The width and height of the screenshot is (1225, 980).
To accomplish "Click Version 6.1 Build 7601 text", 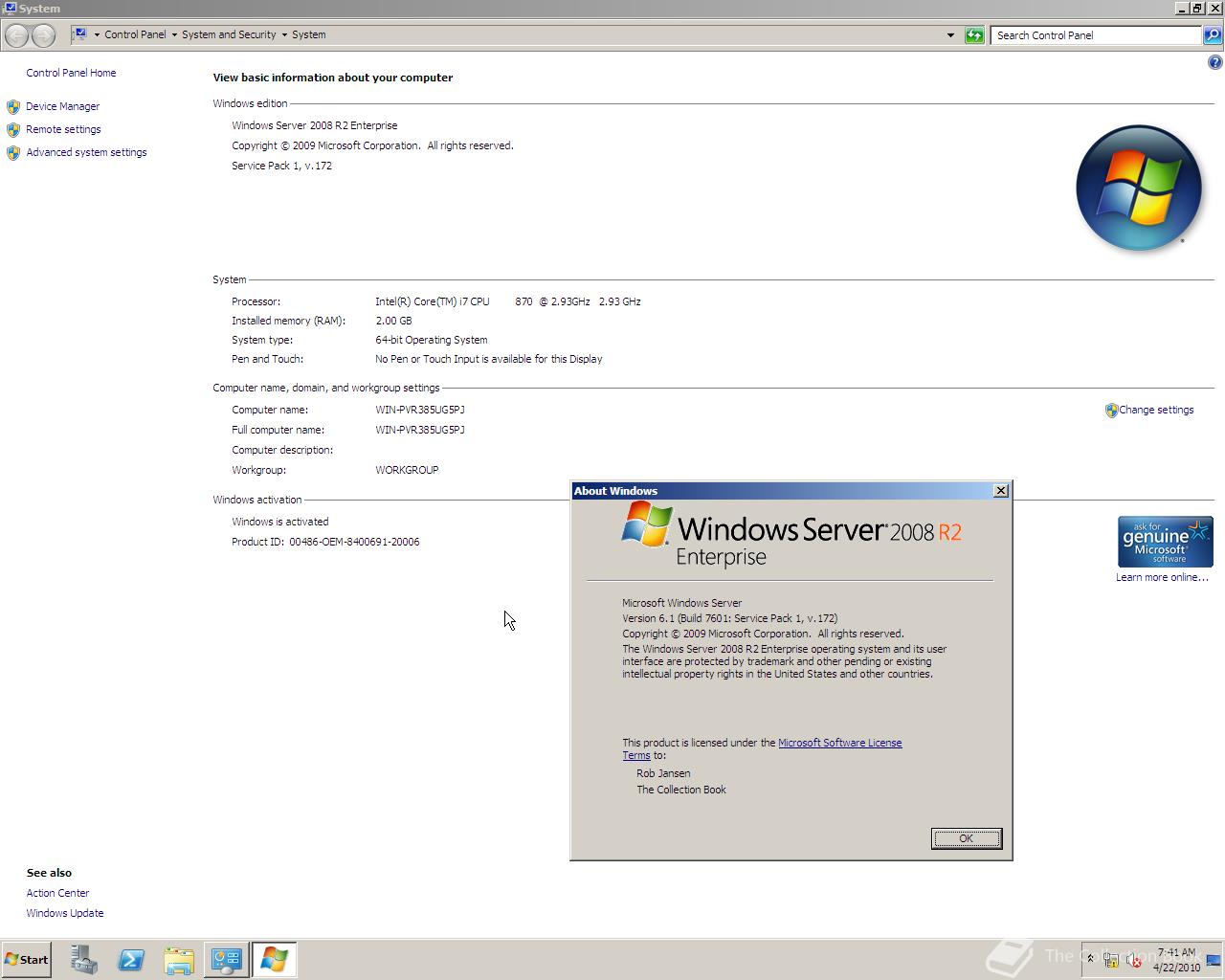I will [x=729, y=618].
